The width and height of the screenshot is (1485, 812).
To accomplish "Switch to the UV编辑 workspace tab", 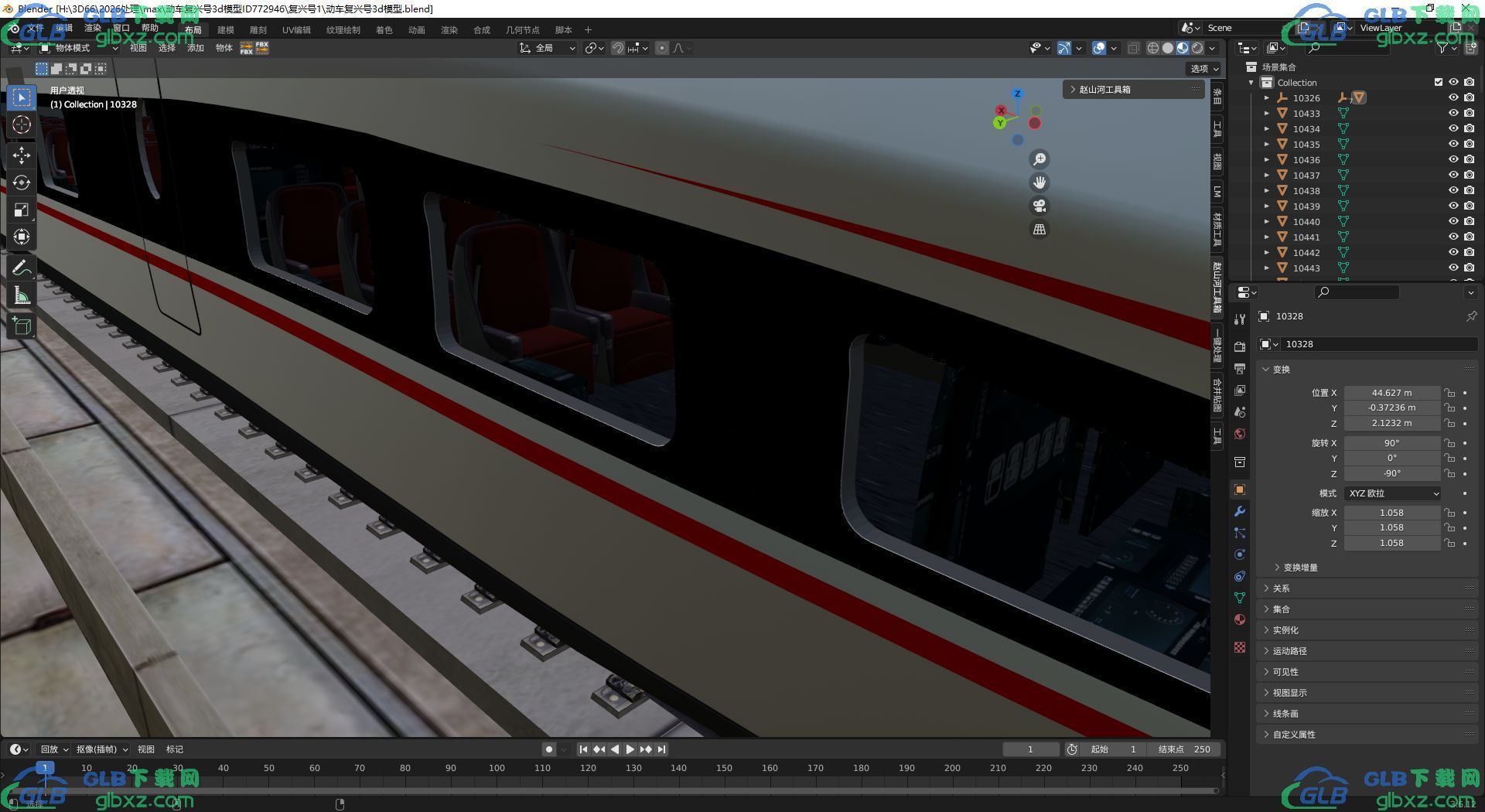I will coord(296,30).
